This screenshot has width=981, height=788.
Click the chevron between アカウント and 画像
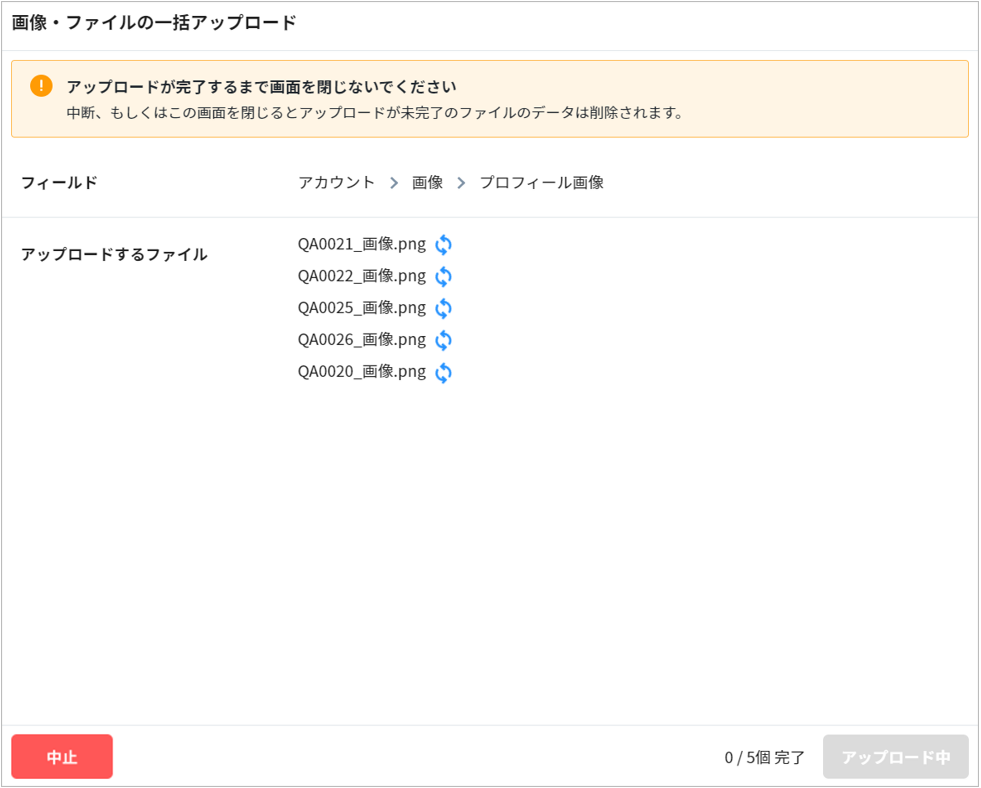tap(394, 183)
